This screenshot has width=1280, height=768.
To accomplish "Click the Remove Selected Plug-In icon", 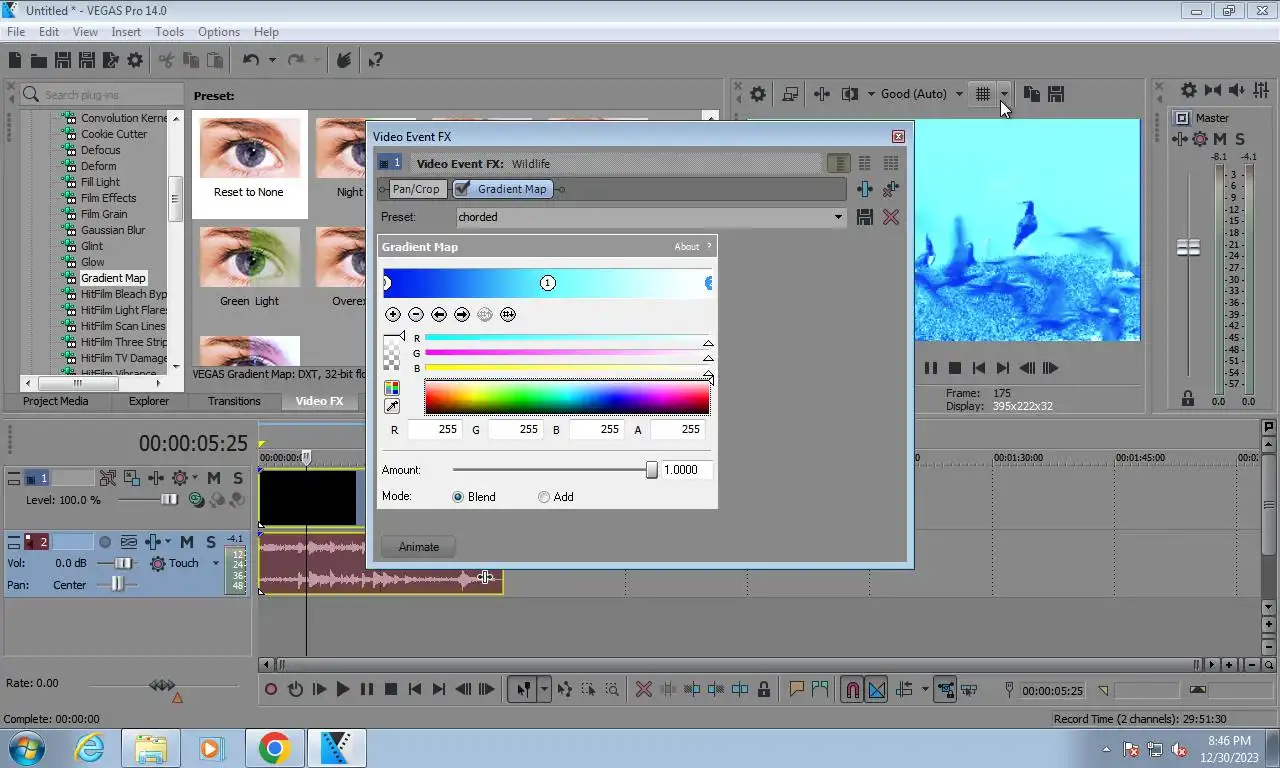I will 890,189.
